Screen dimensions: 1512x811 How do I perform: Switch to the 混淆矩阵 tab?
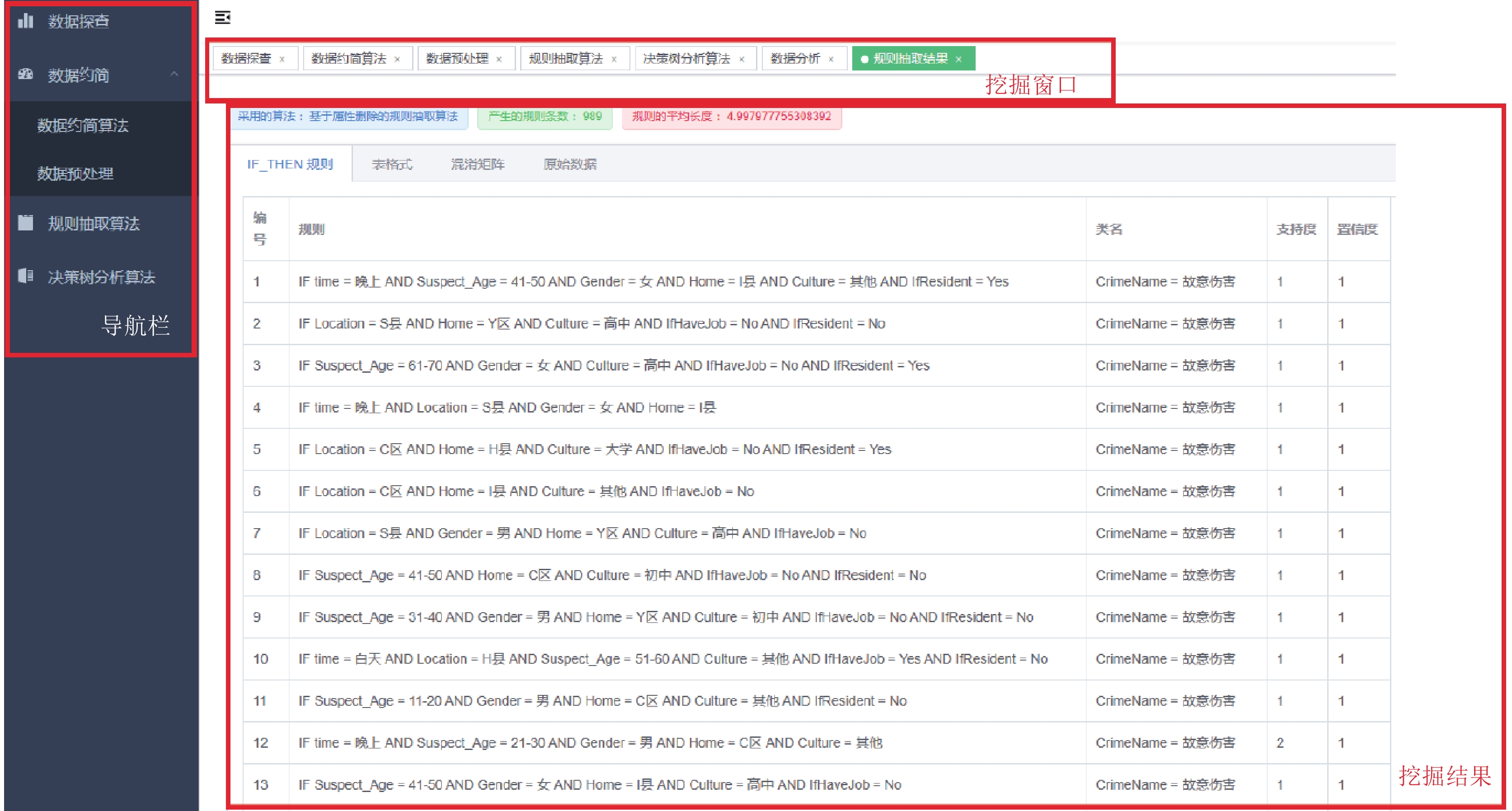pos(477,164)
